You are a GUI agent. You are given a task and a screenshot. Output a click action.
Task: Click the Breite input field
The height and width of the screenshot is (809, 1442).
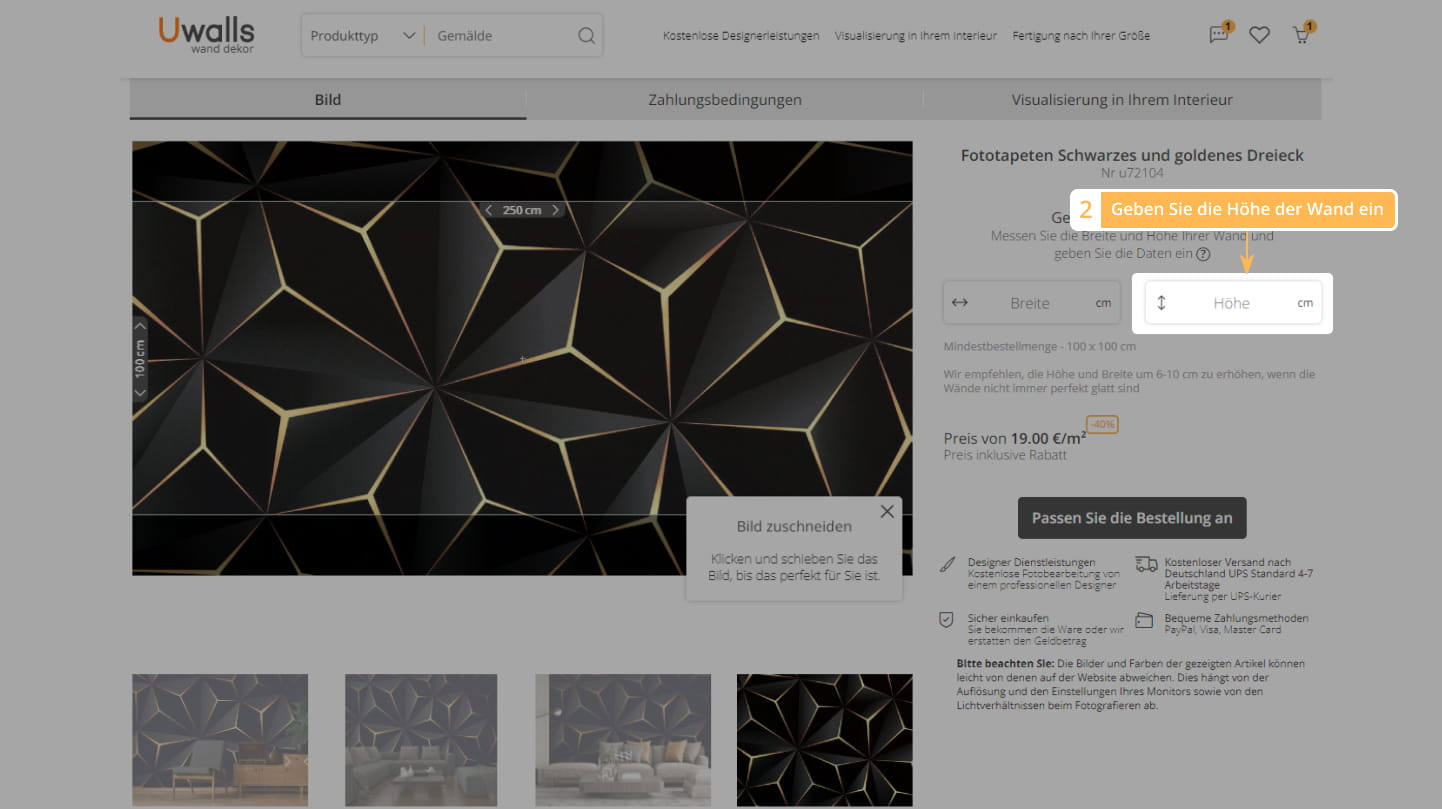click(x=1030, y=303)
